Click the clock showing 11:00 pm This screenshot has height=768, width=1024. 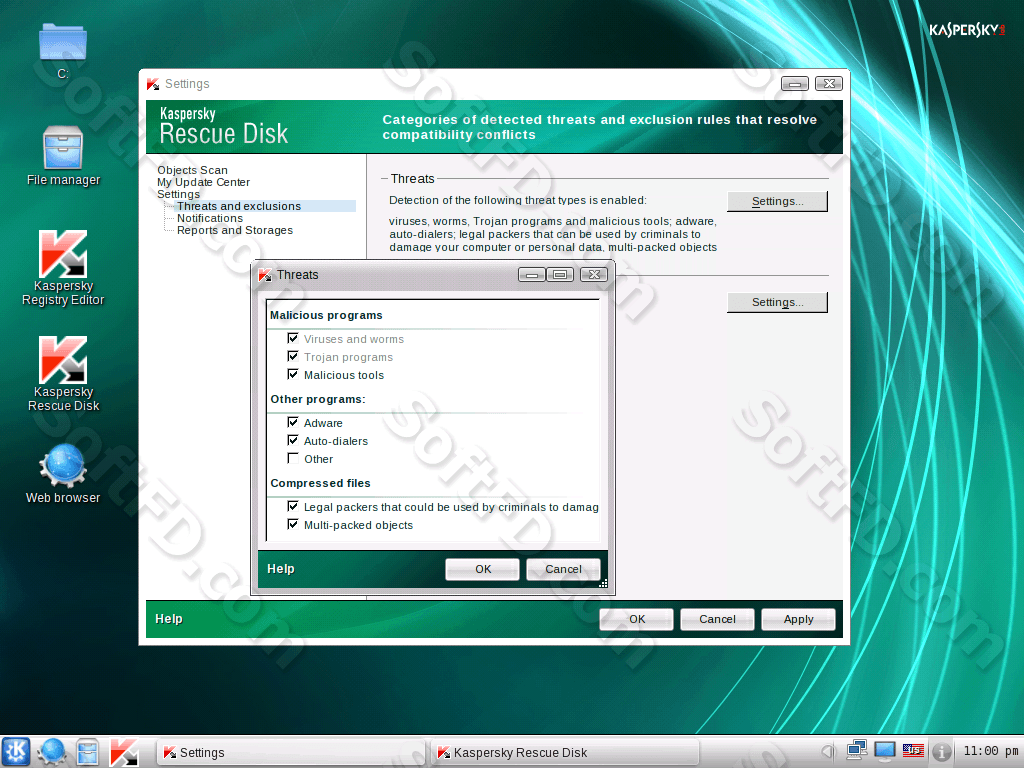click(991, 751)
